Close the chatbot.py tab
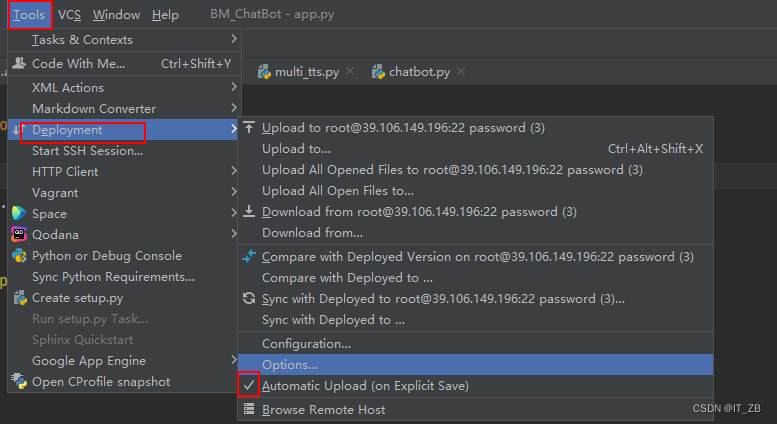This screenshot has height=424, width=777. click(461, 71)
